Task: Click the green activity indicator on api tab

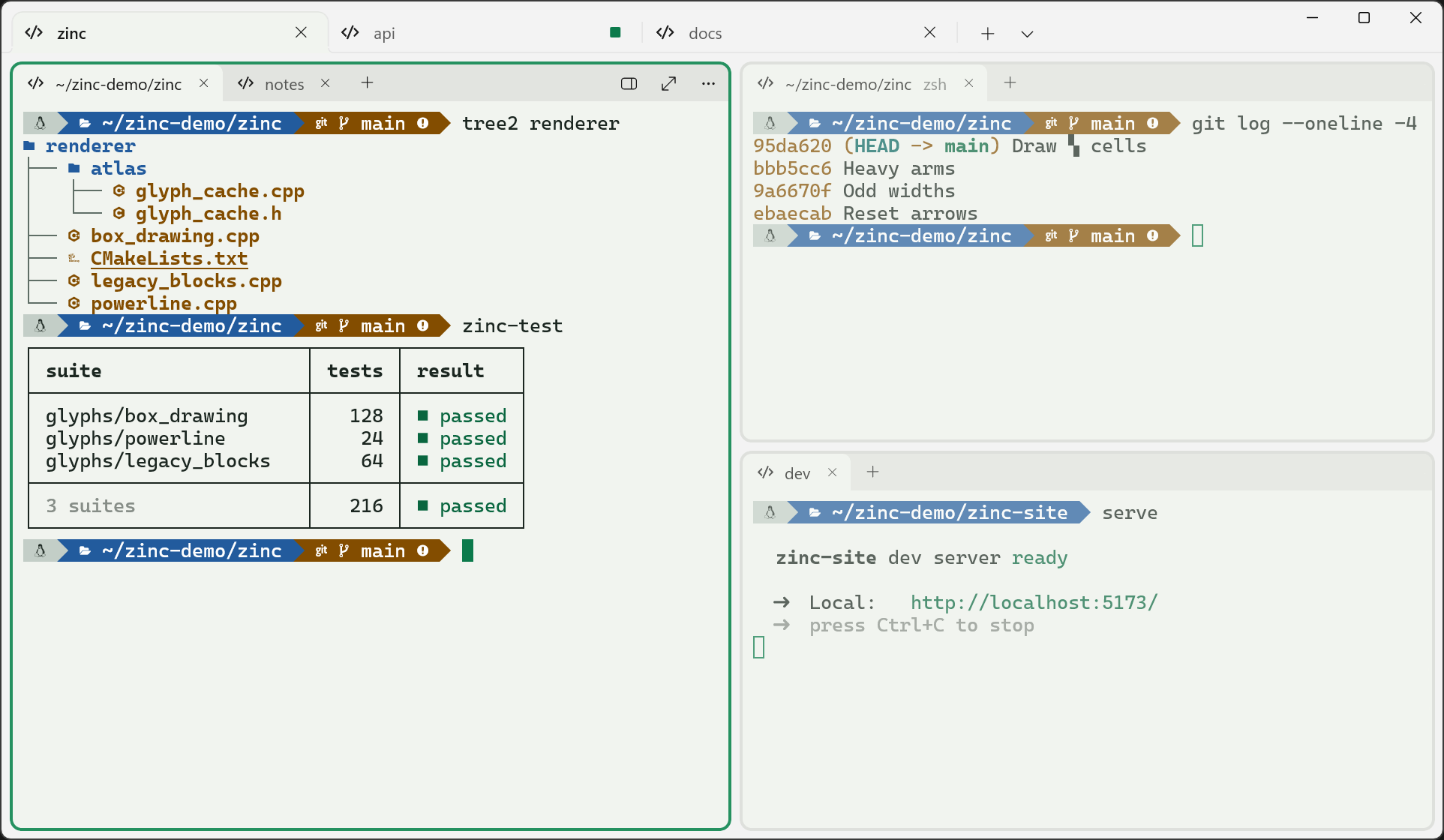Action: tap(615, 32)
